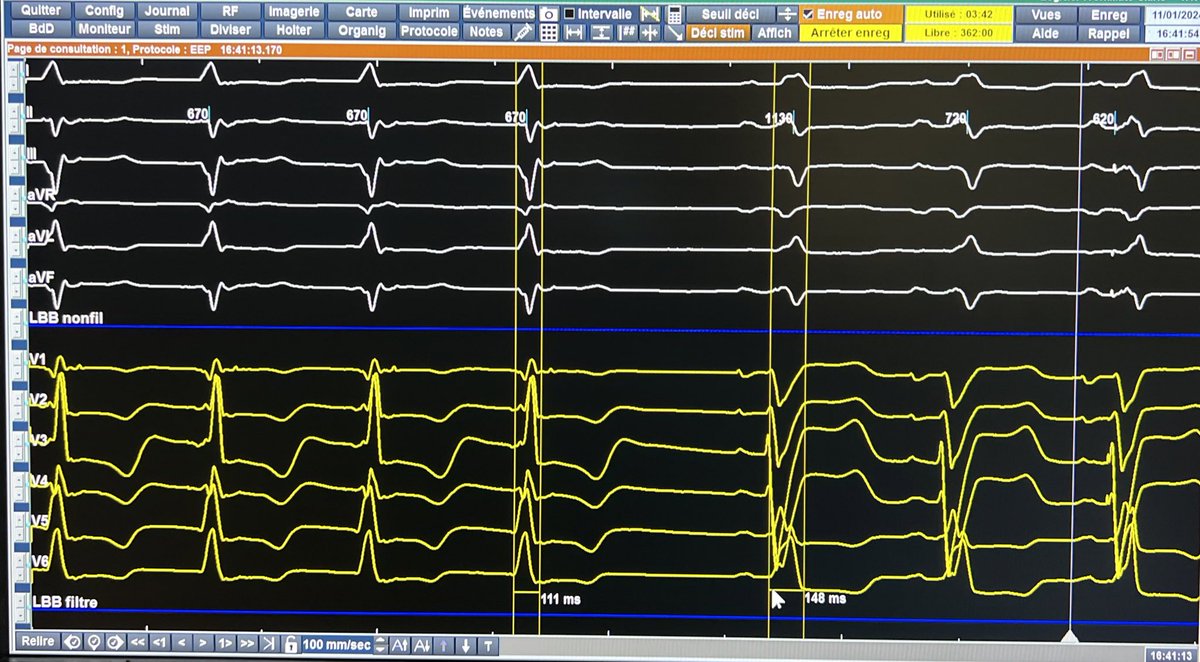
Task: Click the Affich display button
Action: click(774, 32)
